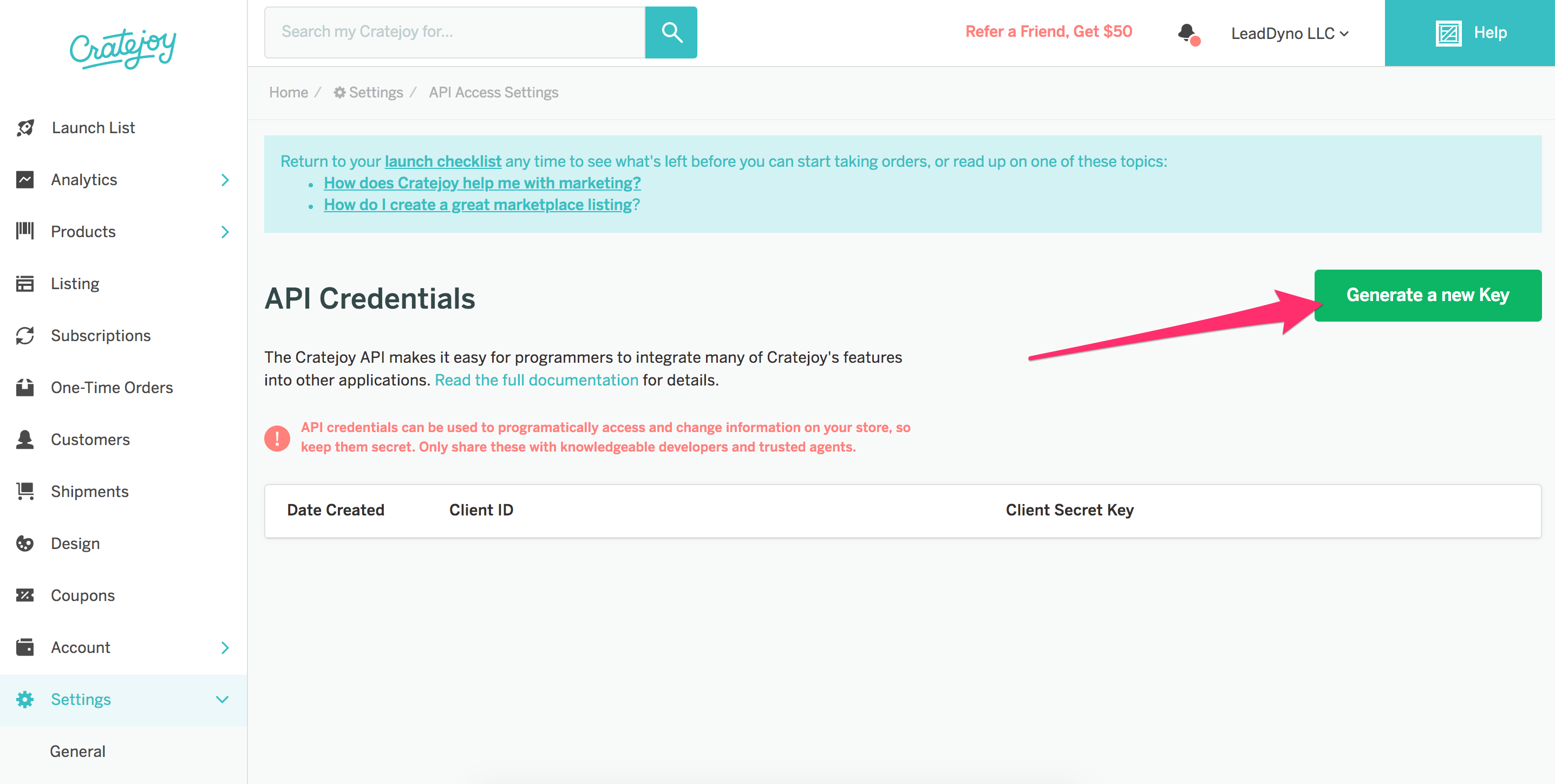1555x784 pixels.
Task: Click the Help text label
Action: tap(1491, 32)
